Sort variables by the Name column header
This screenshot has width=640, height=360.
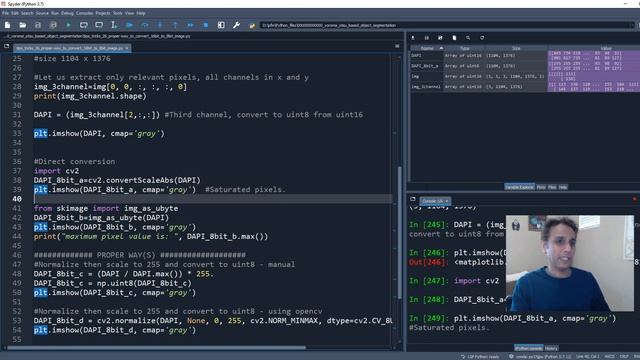[427, 48]
